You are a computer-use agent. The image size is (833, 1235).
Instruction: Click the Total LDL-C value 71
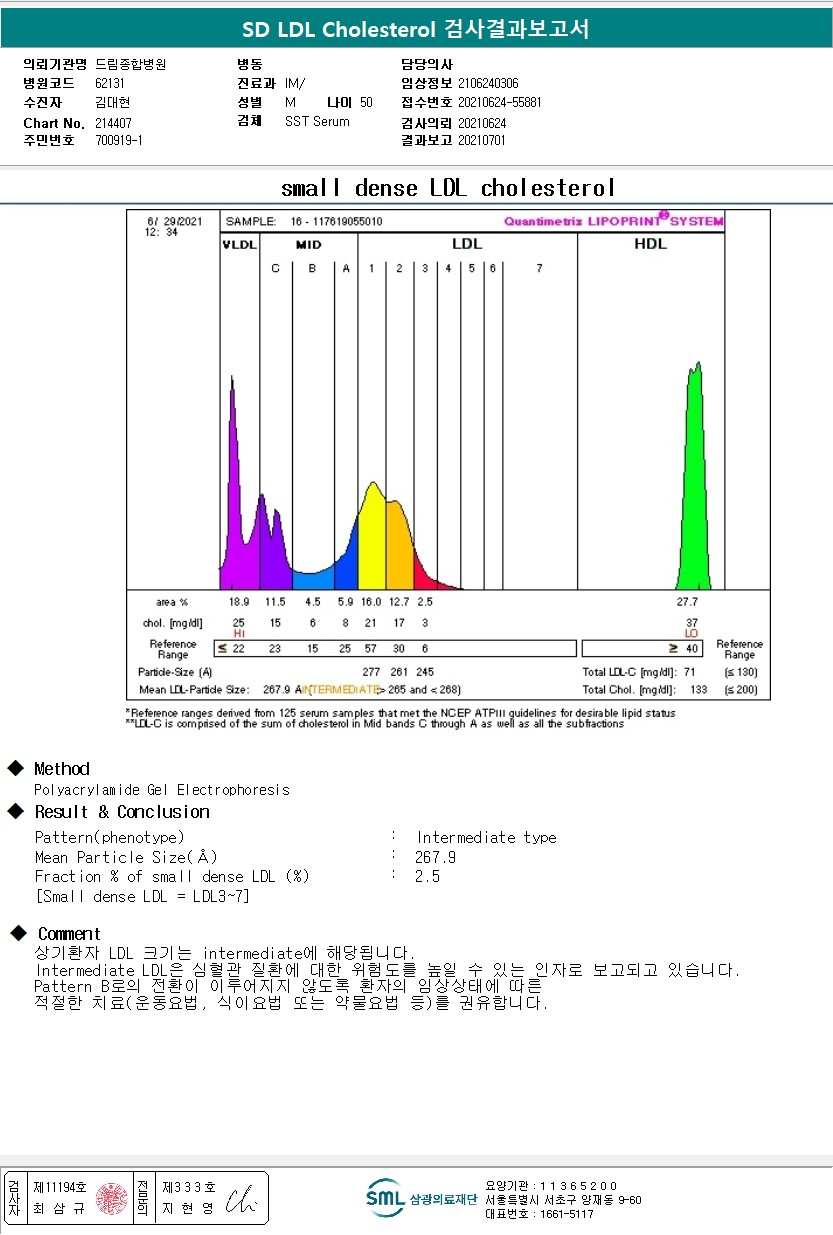pyautogui.click(x=690, y=672)
